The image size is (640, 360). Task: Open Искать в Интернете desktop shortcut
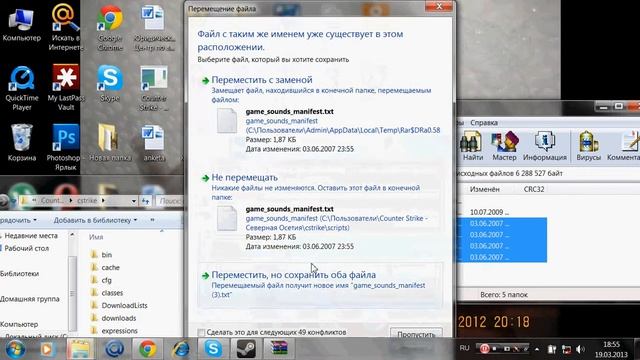[x=66, y=28]
